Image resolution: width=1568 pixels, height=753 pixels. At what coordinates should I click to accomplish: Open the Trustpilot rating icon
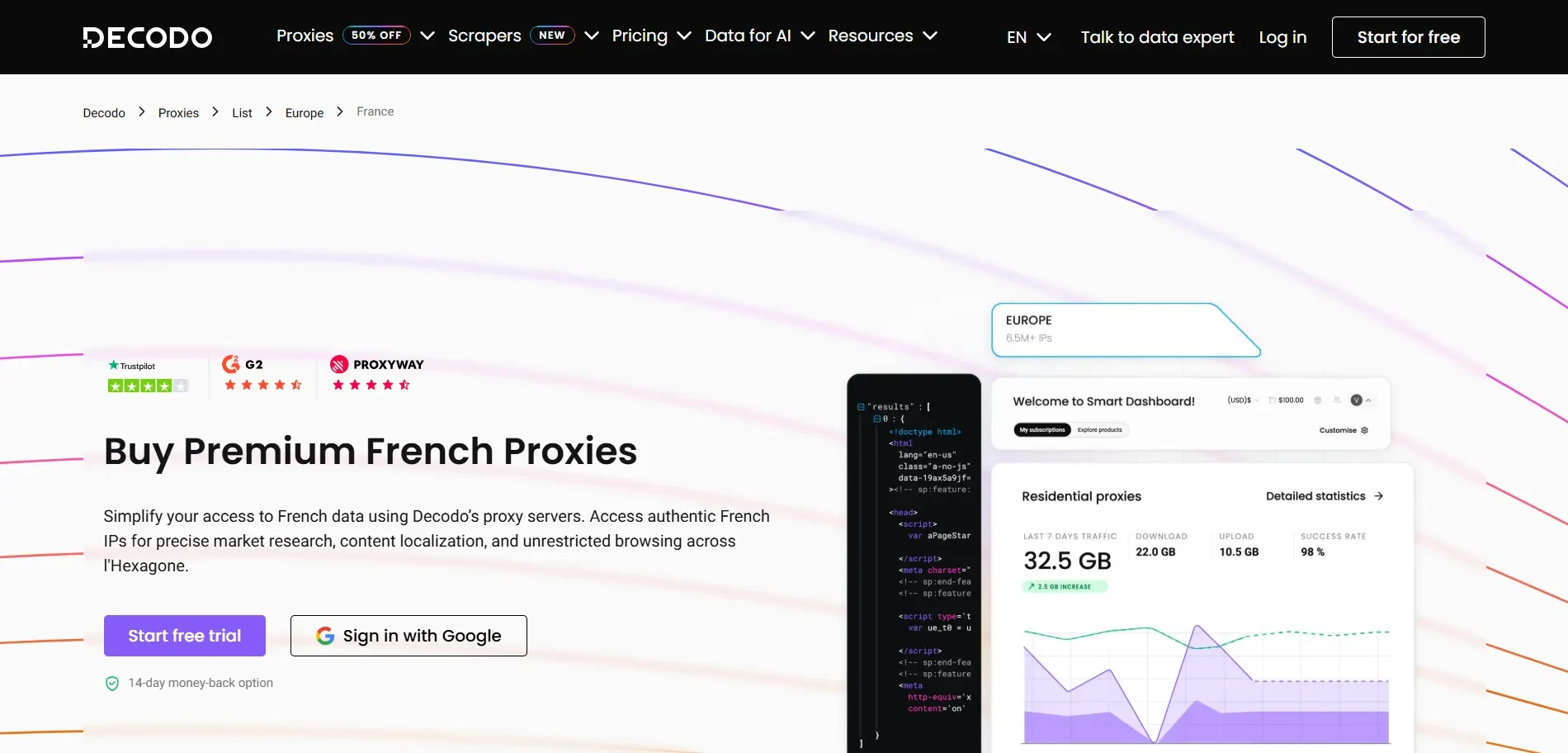(113, 365)
